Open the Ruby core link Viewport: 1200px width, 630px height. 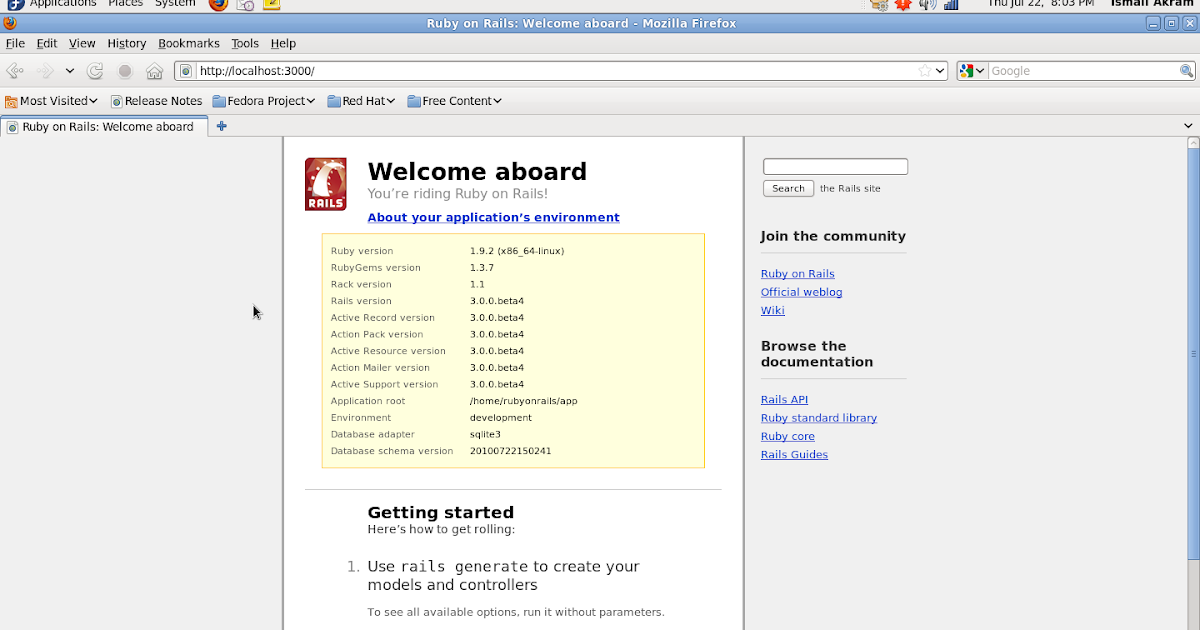[x=788, y=436]
